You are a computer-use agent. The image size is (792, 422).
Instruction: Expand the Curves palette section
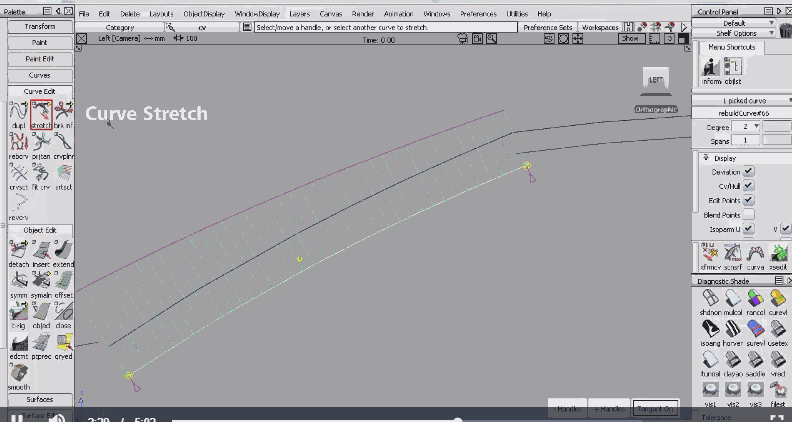(x=39, y=75)
